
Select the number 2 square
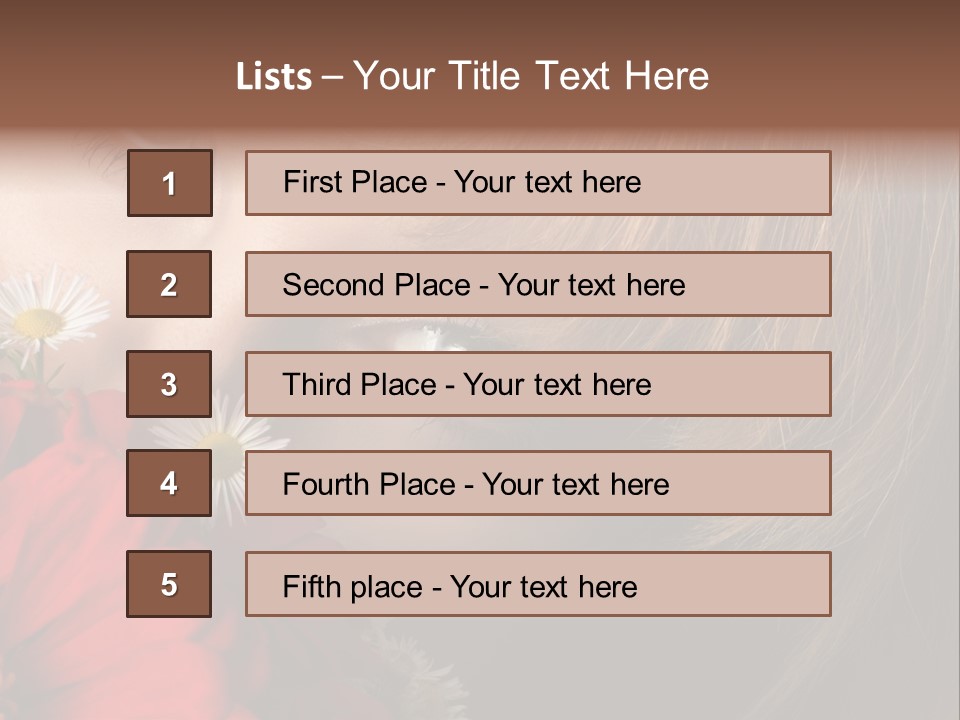pos(169,284)
